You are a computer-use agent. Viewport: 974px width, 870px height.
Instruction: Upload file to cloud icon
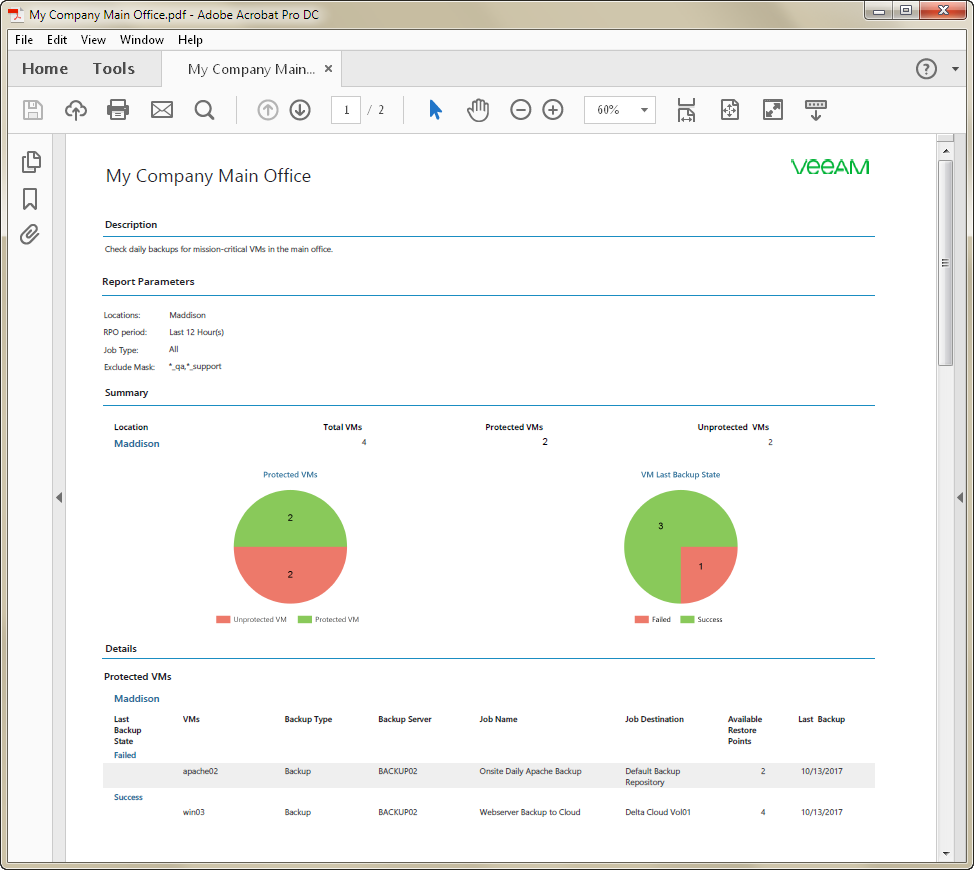(76, 110)
